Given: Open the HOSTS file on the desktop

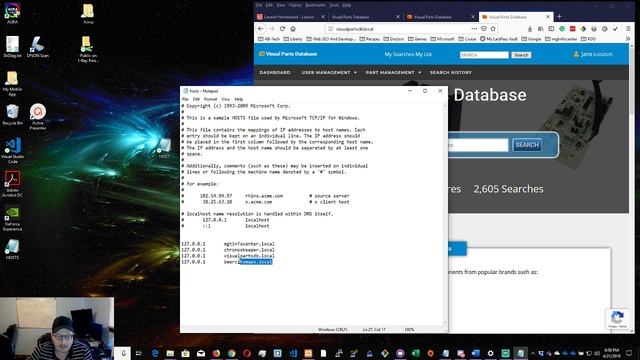Looking at the screenshot, I should coord(12,249).
